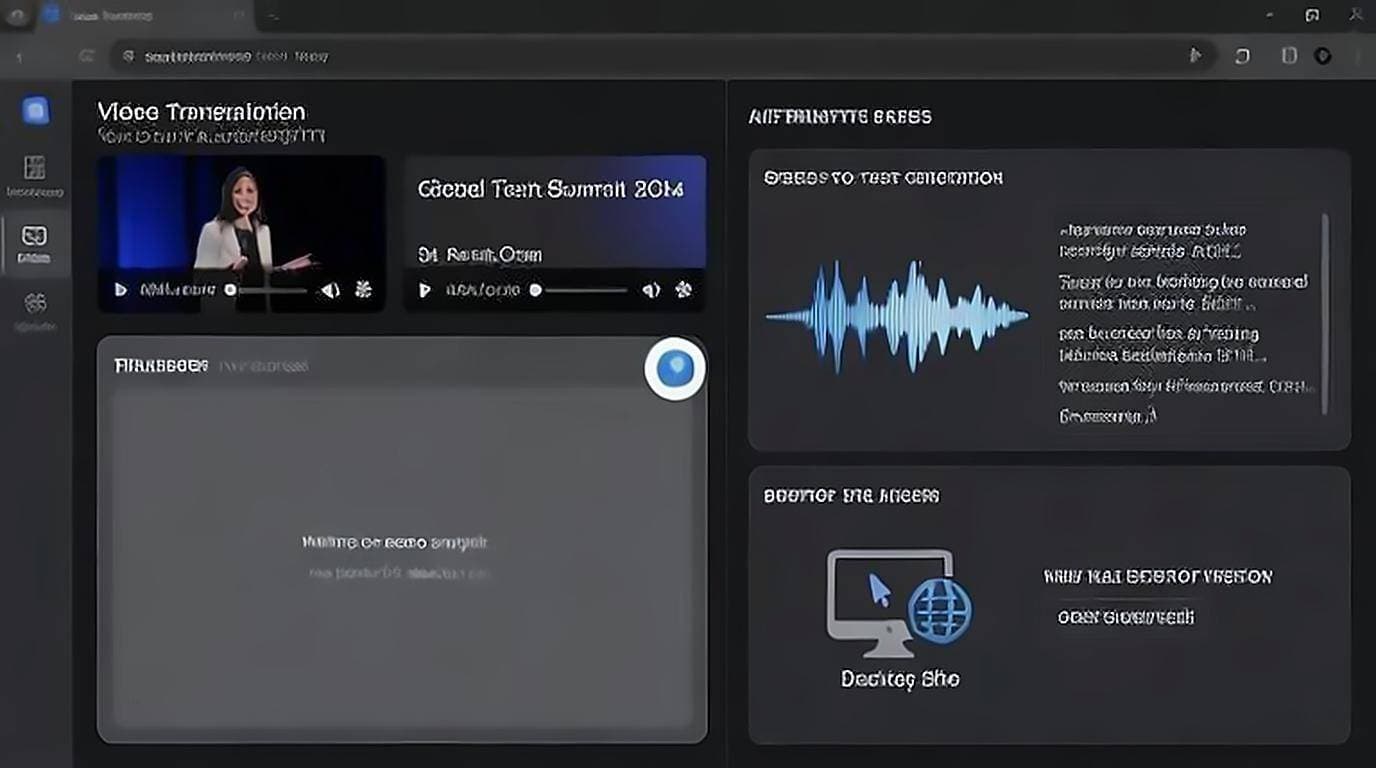Click the audio waveform graphic
1376x768 pixels.
click(x=897, y=316)
